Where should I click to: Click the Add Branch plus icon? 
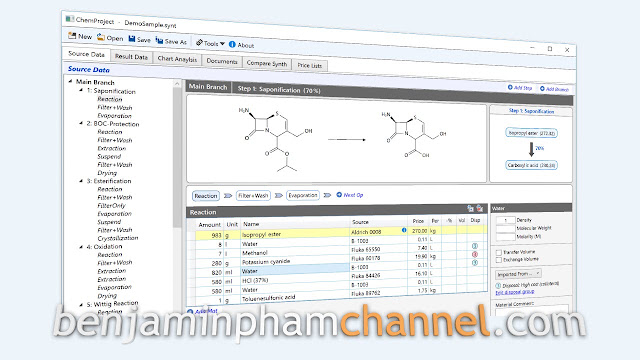pos(542,88)
